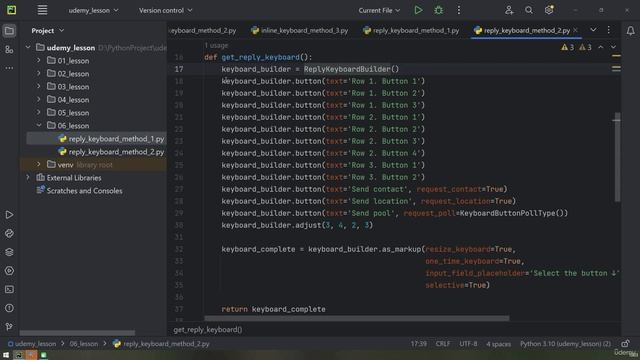Open the layers tool window icon
640x360 pixels.
tap(9, 252)
